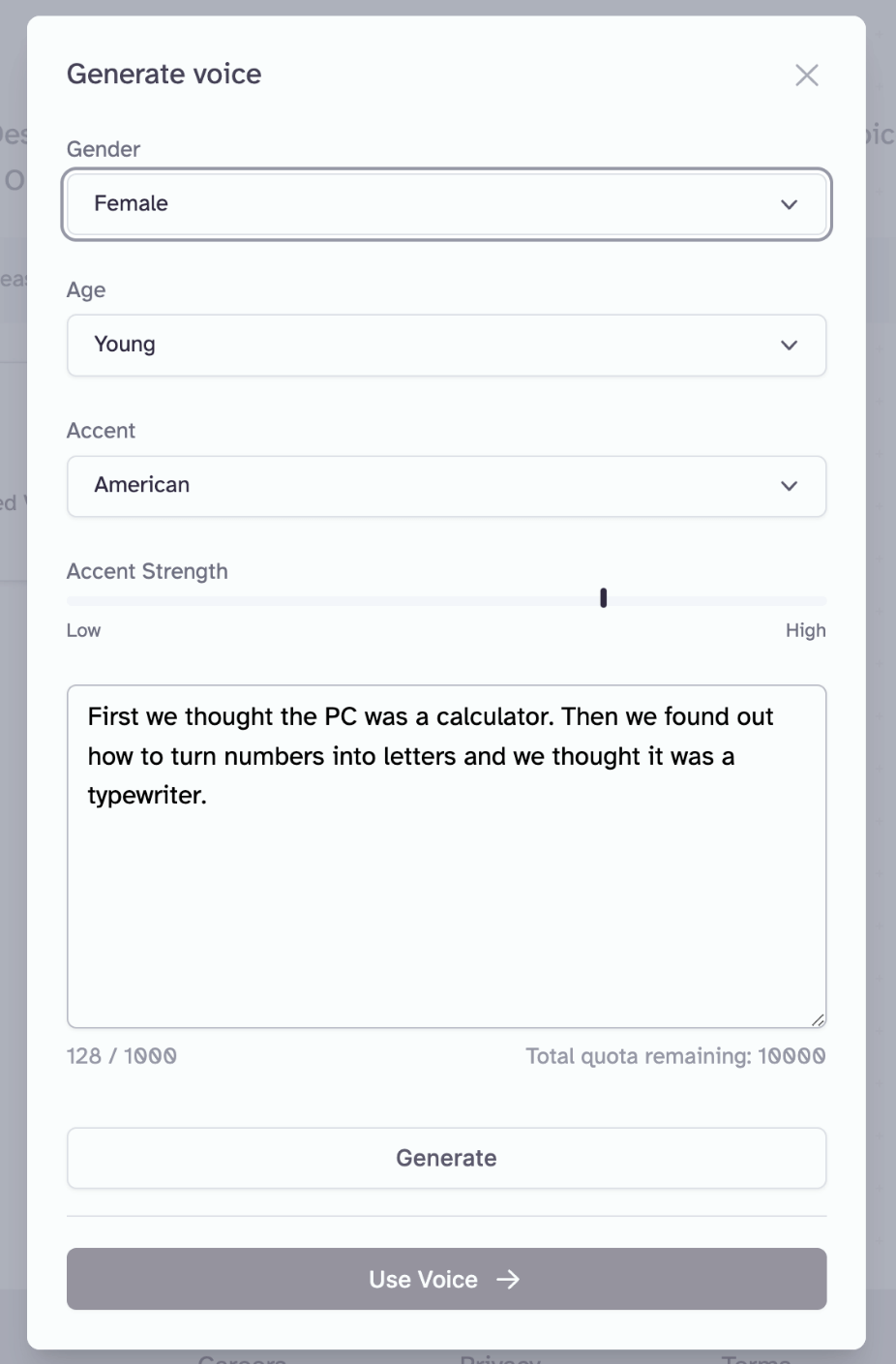This screenshot has width=896, height=1364.
Task: Click the 128 / 1000 character counter
Action: click(x=122, y=1056)
